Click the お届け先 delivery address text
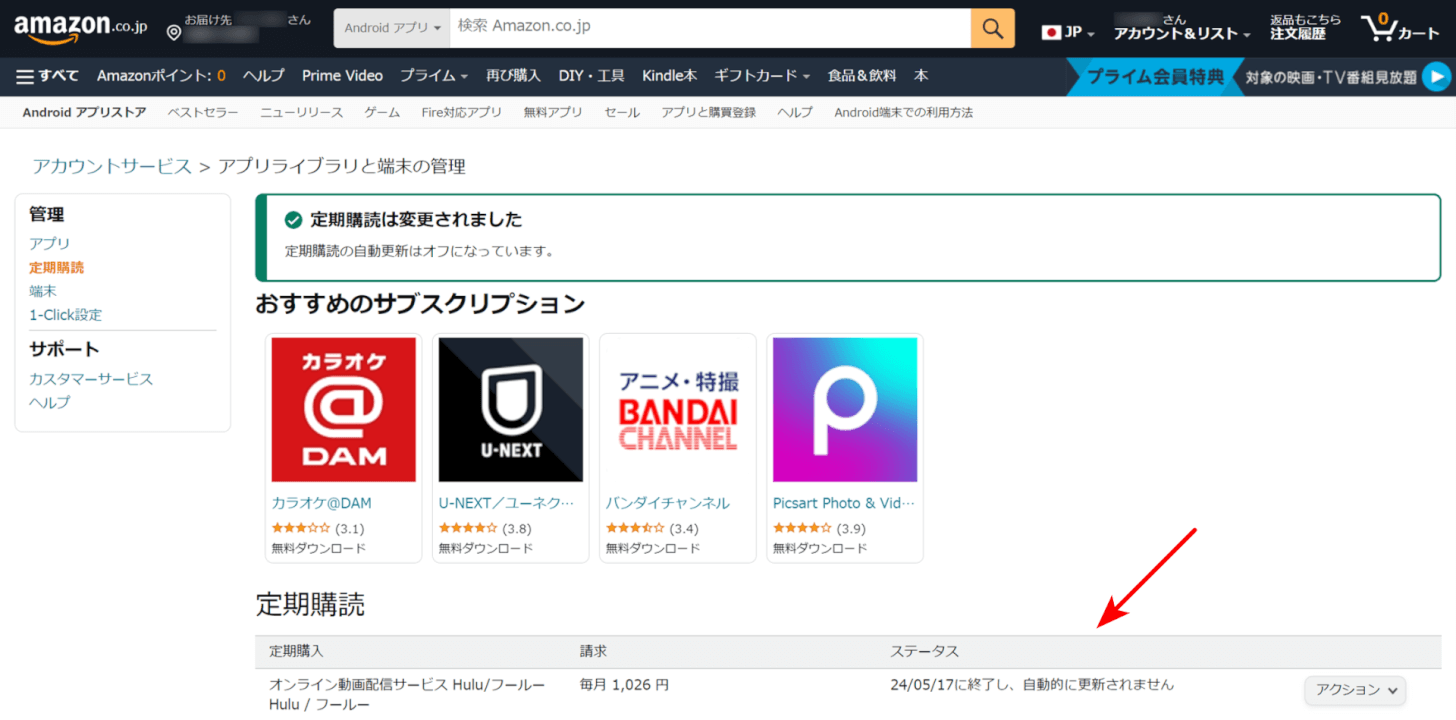The width and height of the screenshot is (1456, 720). click(x=208, y=20)
